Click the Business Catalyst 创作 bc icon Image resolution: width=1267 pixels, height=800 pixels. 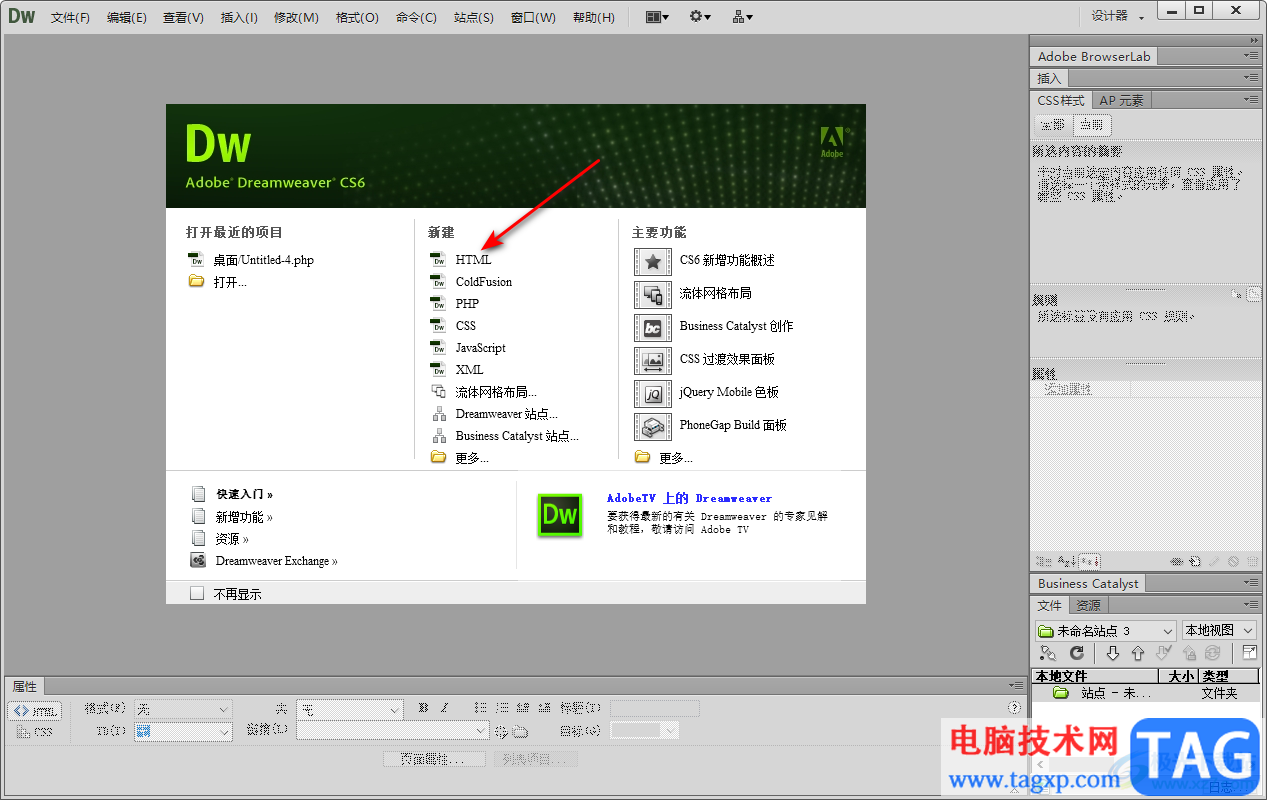[x=653, y=328]
